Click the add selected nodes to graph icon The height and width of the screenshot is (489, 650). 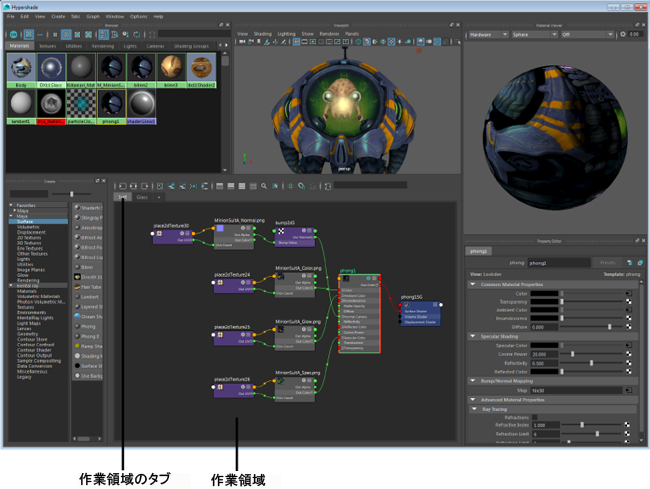coord(171,186)
